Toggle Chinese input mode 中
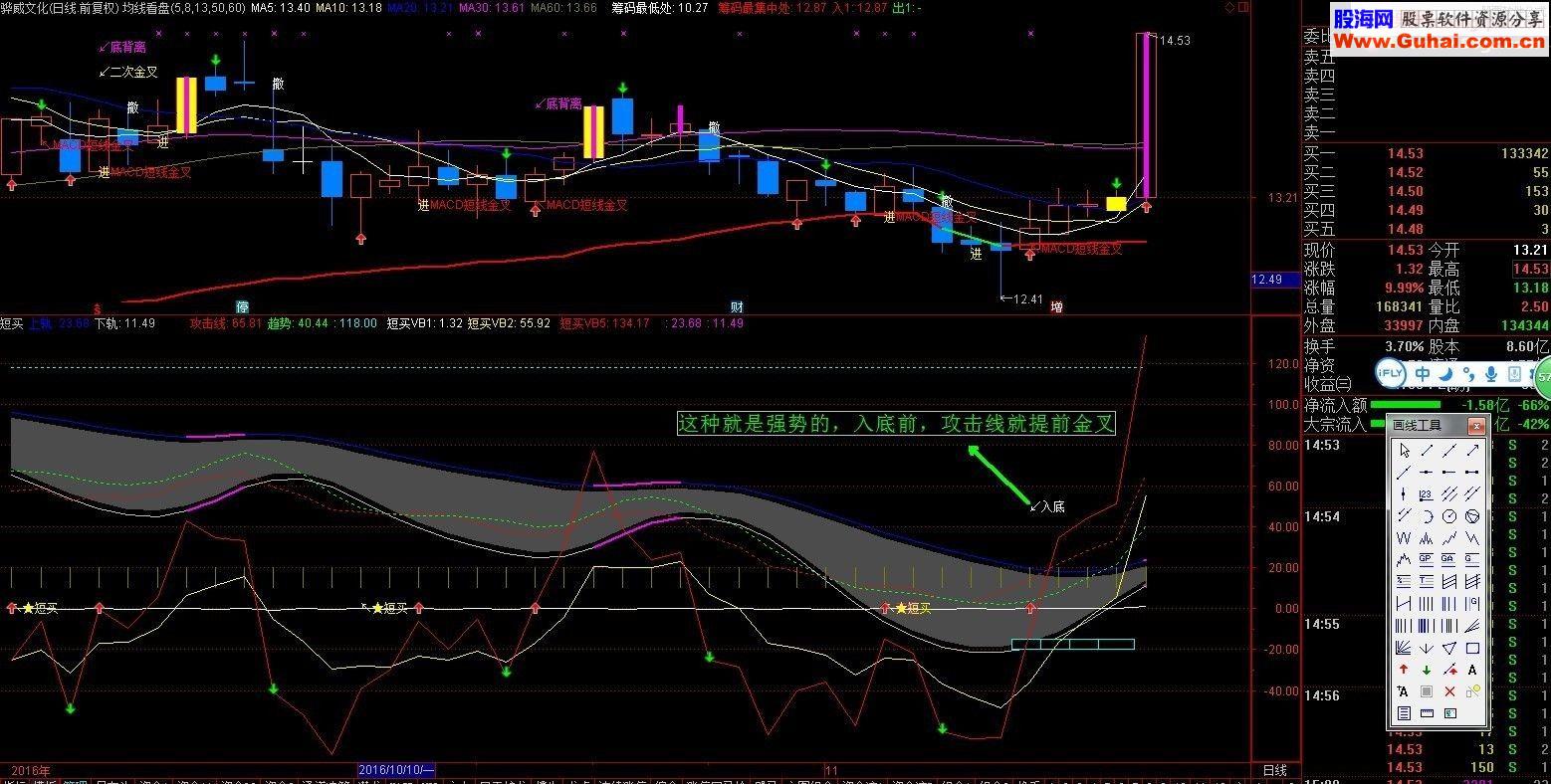The width and height of the screenshot is (1551, 784). coord(1424,374)
